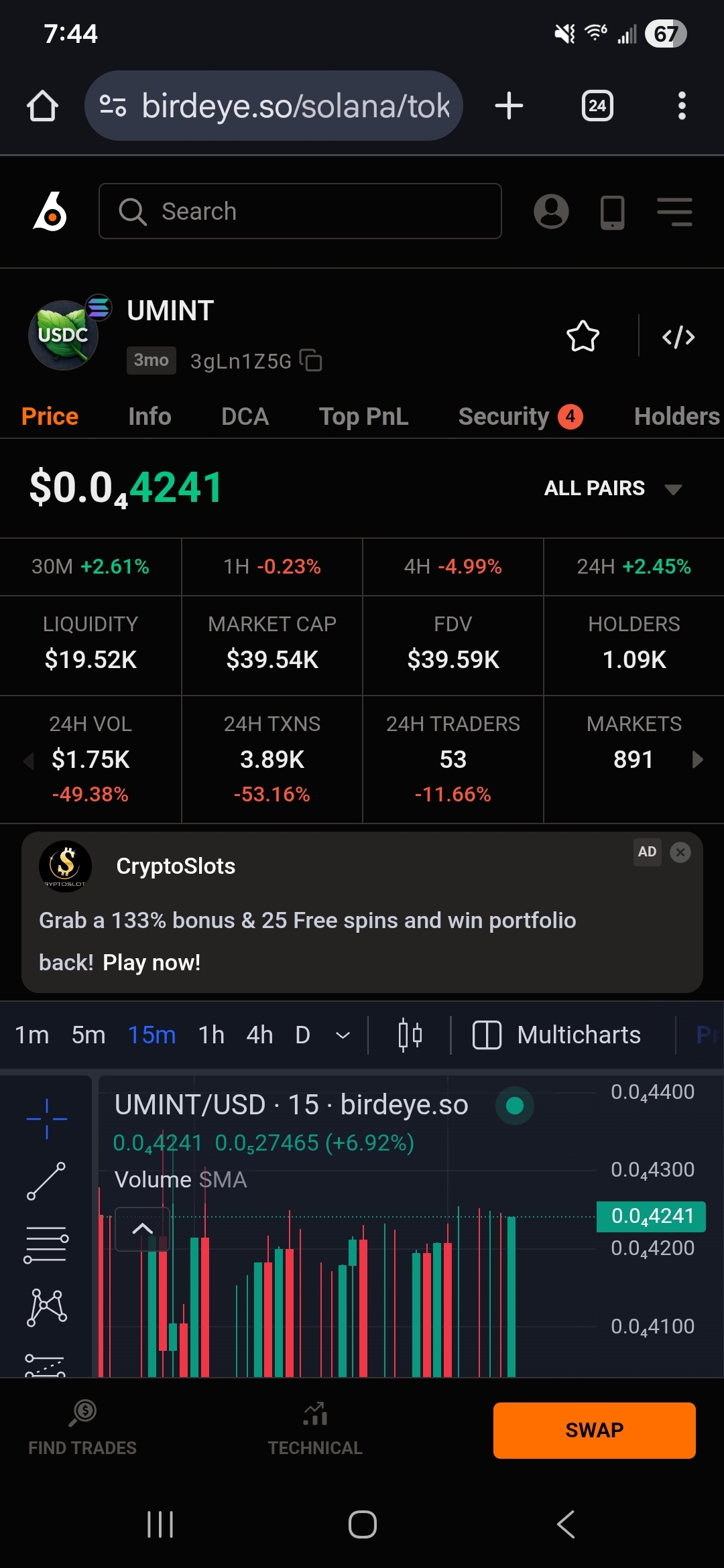Tap the favorite star icon for UMINT

(x=583, y=336)
